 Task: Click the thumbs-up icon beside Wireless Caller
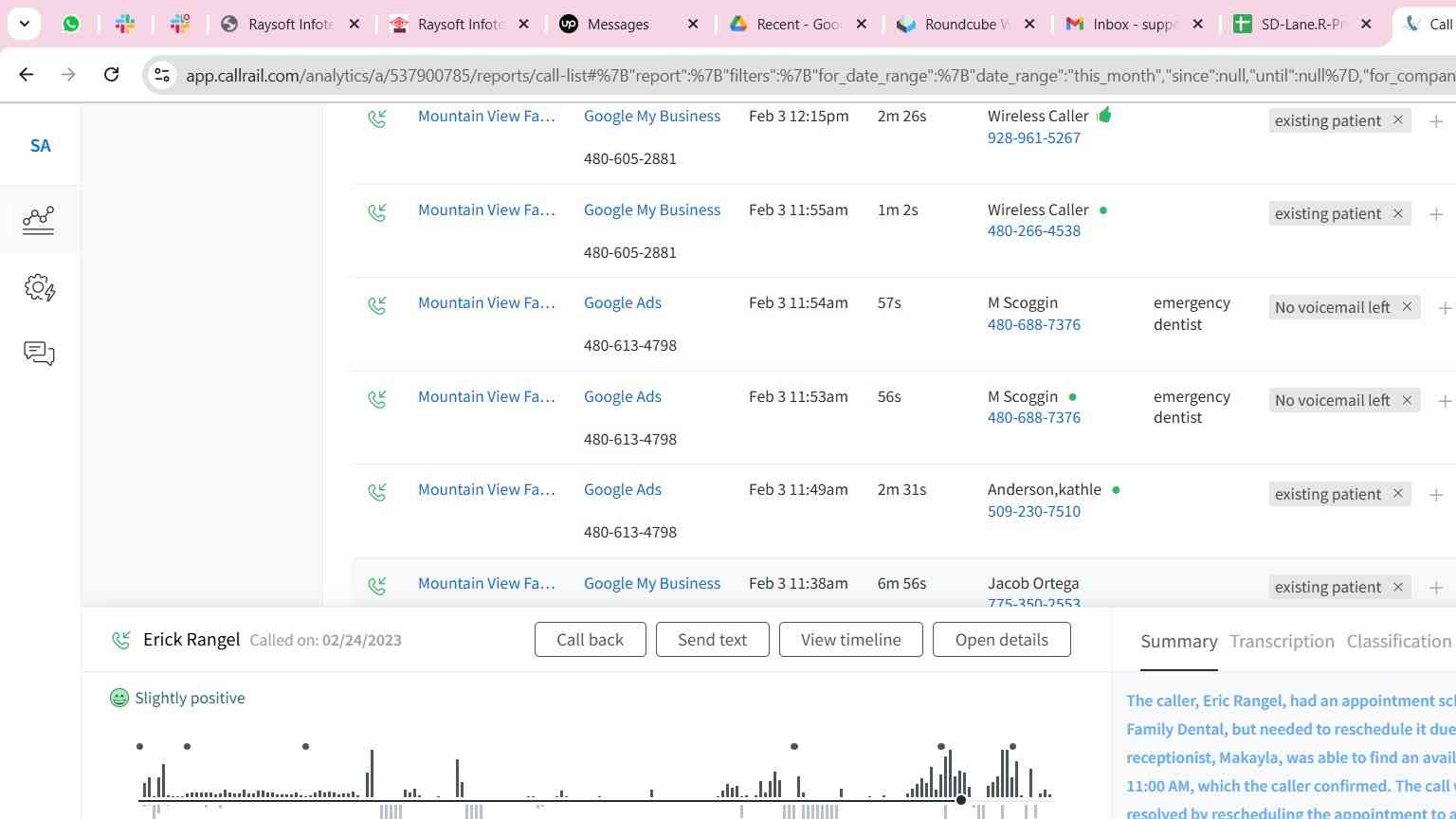click(x=1103, y=115)
